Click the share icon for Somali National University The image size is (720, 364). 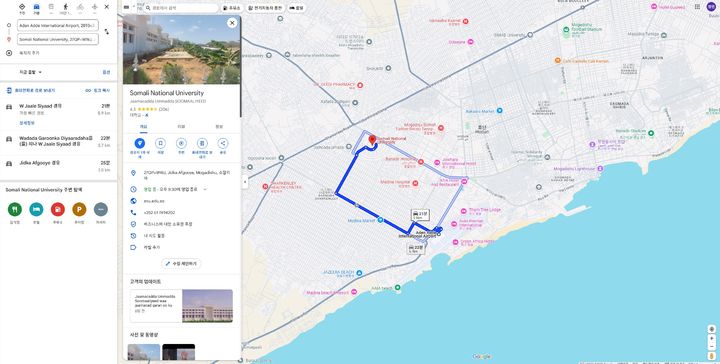click(223, 143)
